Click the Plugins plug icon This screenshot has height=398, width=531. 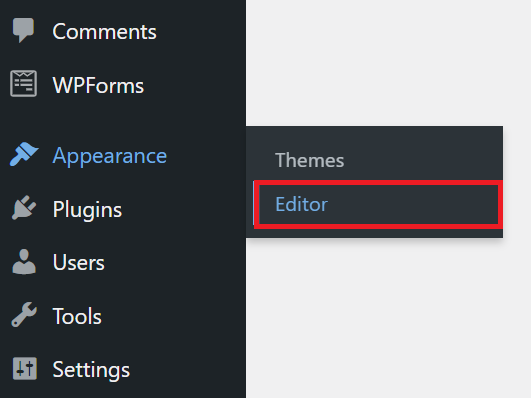[24, 208]
